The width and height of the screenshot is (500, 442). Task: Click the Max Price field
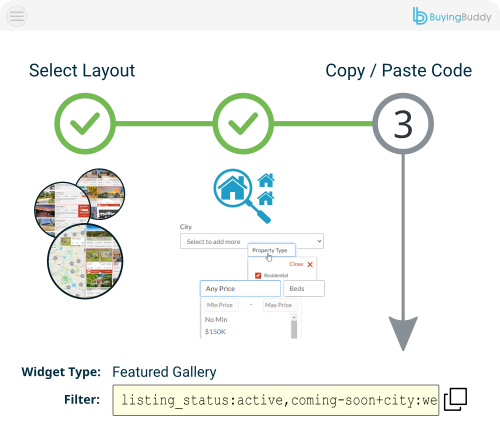[x=280, y=305]
